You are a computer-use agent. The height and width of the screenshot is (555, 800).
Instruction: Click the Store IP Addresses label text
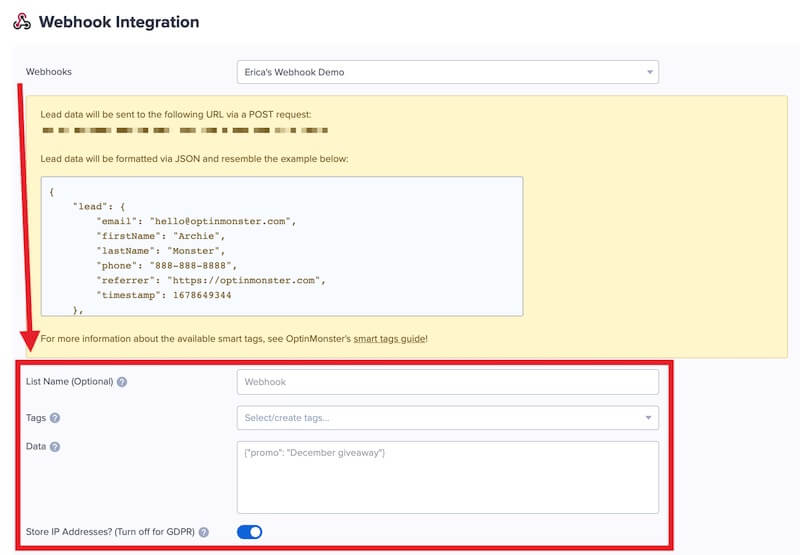110,532
